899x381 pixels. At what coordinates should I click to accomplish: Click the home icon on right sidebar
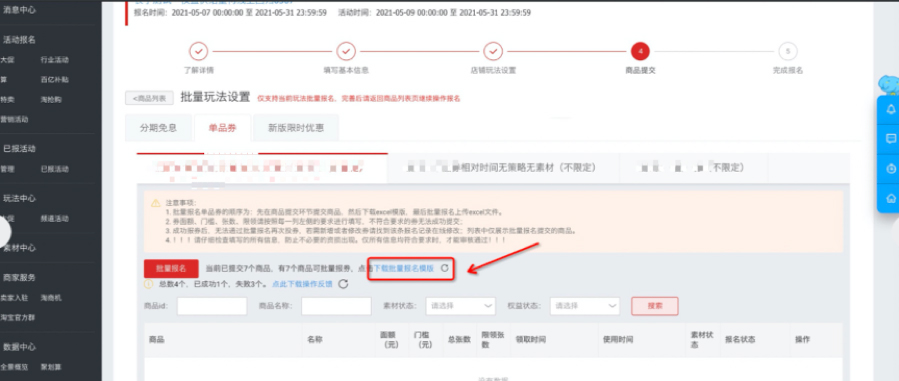click(891, 198)
